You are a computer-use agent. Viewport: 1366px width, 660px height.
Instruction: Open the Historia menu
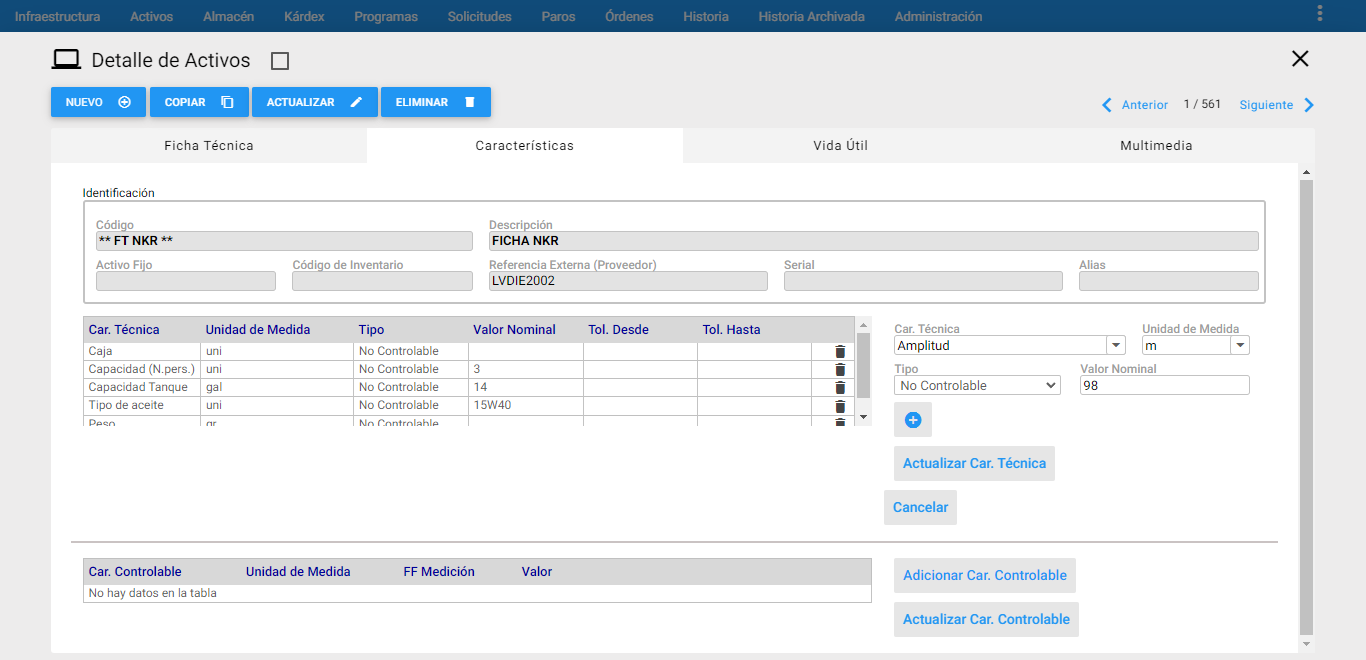[x=706, y=16]
